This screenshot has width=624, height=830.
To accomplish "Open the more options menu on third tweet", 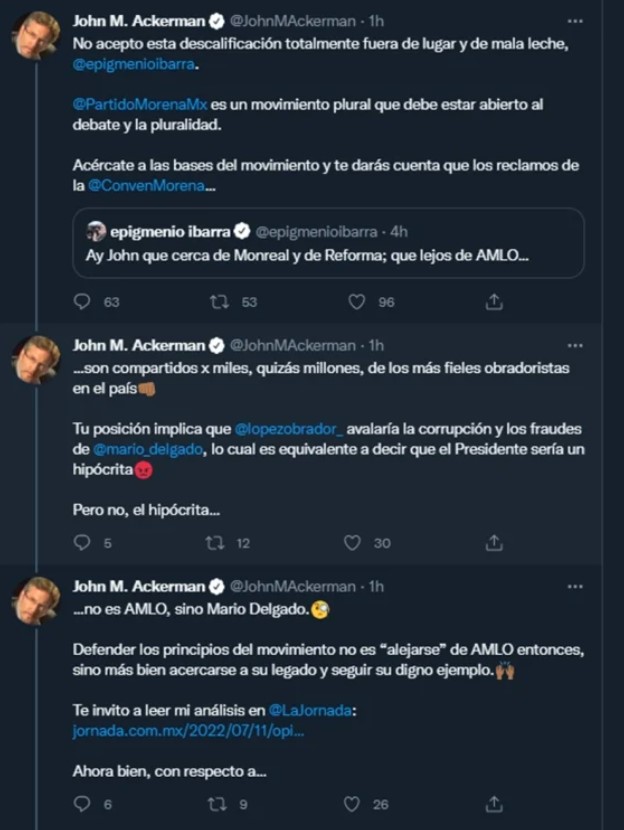I will 575,587.
